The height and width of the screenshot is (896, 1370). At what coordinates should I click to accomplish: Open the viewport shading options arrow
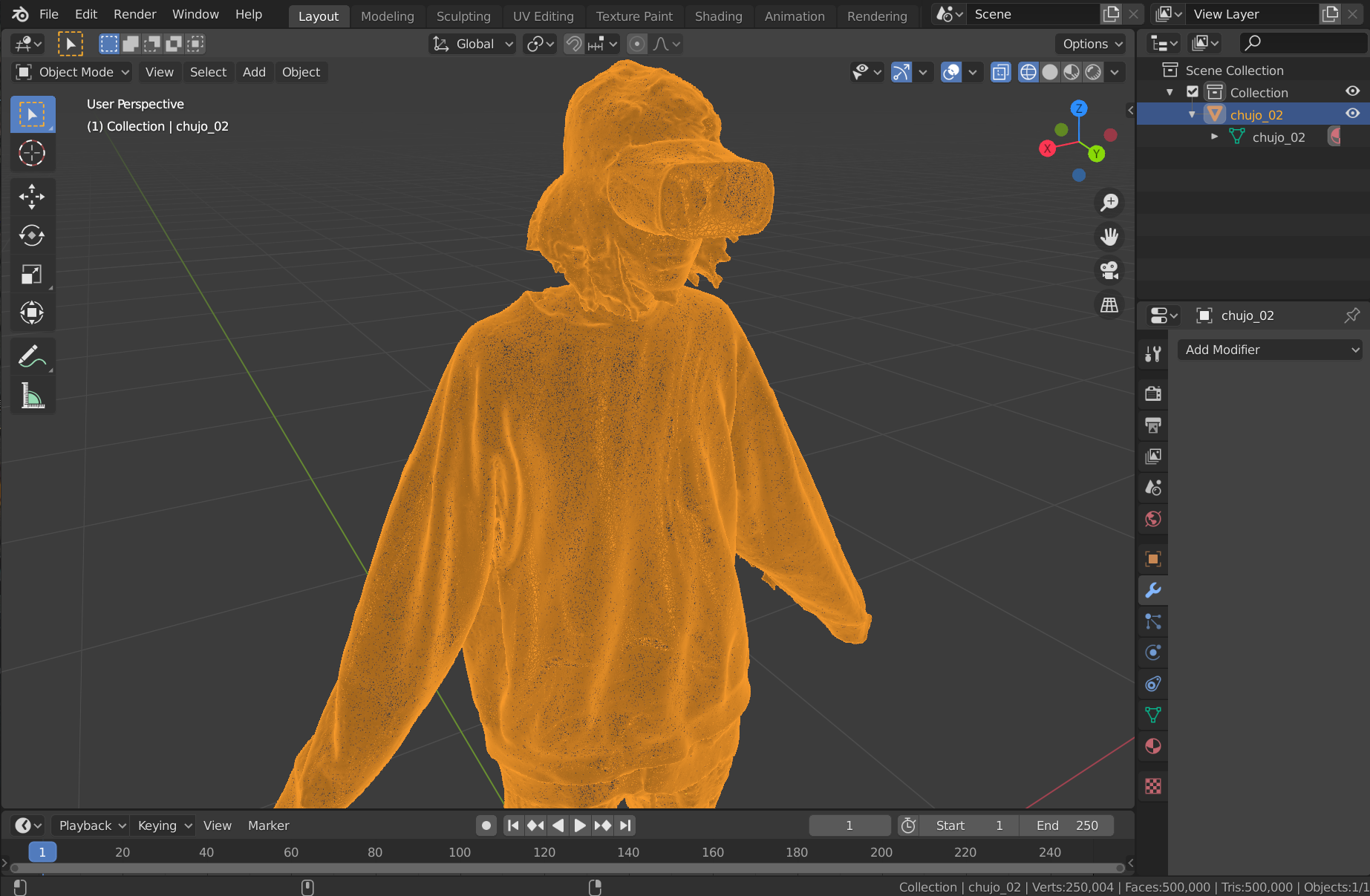1115,72
